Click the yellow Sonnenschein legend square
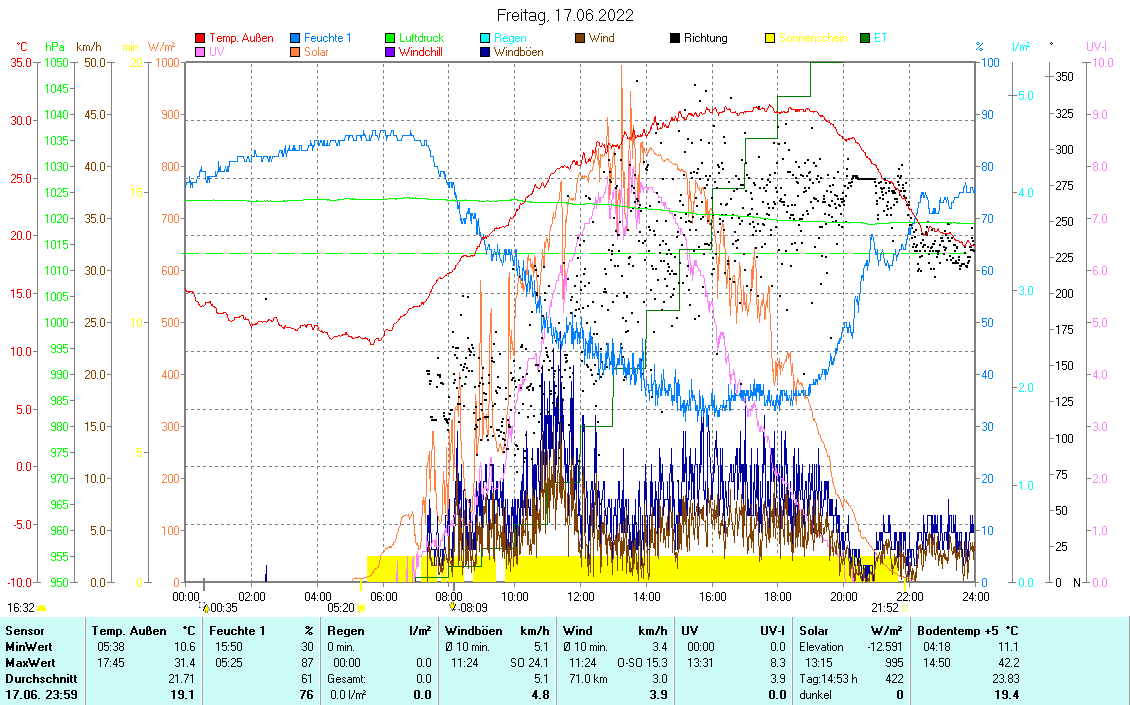Image resolution: width=1130 pixels, height=705 pixels. pyautogui.click(x=770, y=38)
